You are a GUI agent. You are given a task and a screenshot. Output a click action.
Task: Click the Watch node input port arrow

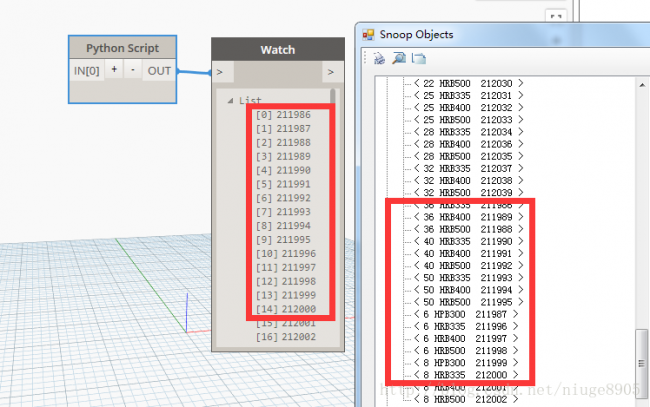[x=220, y=72]
